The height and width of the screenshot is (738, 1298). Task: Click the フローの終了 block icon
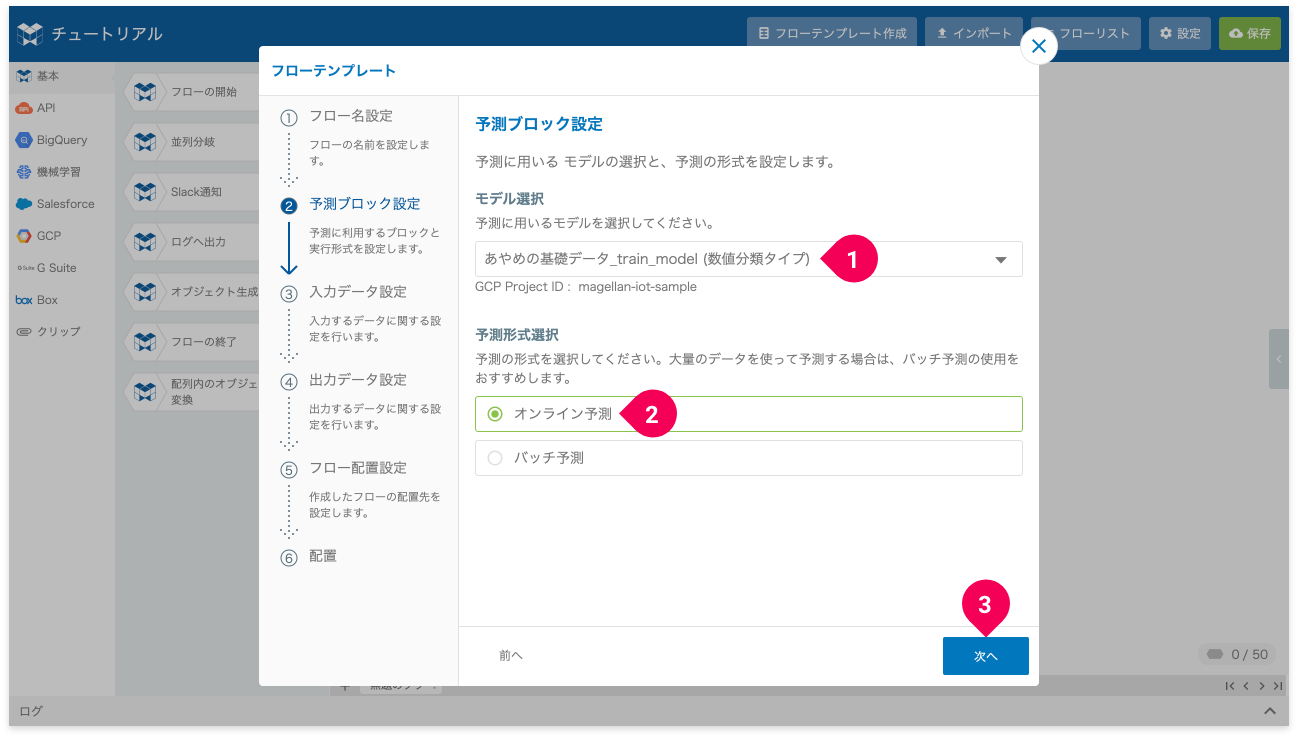pyautogui.click(x=145, y=342)
